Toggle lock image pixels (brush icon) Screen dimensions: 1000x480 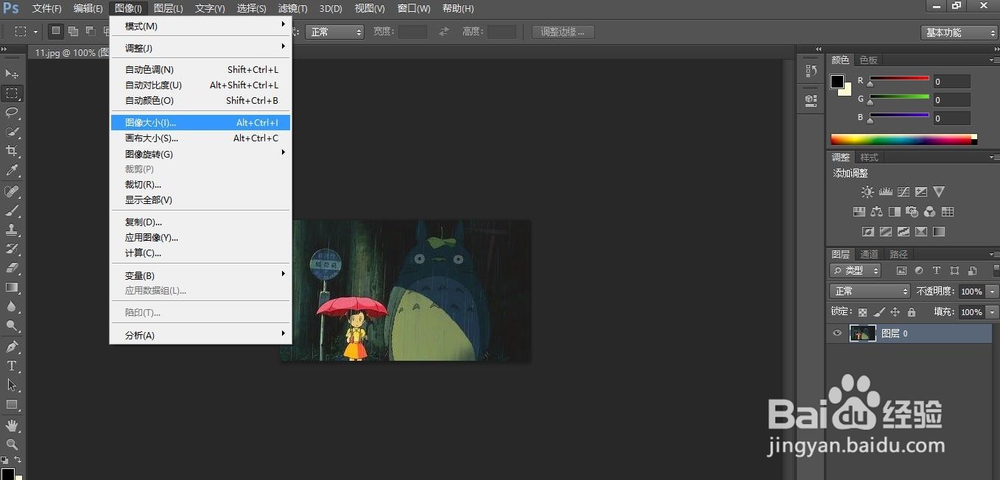pos(879,312)
